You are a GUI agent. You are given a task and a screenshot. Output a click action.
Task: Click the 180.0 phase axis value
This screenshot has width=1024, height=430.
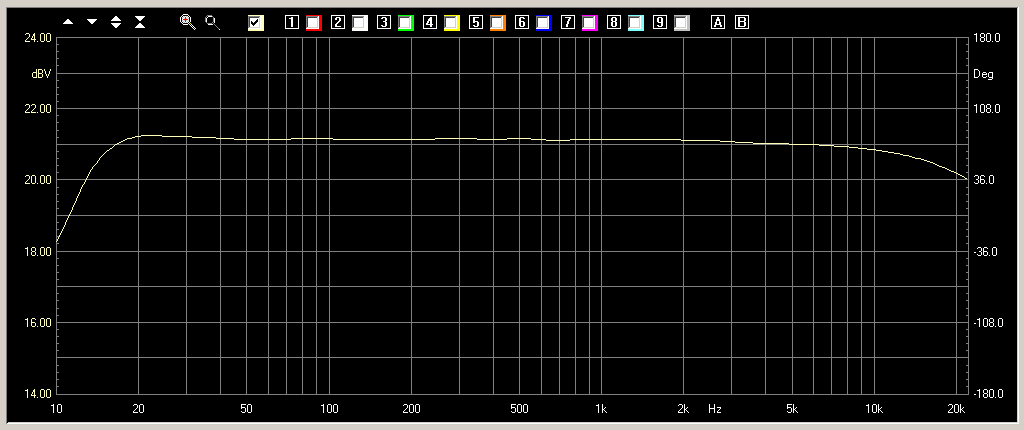987,38
